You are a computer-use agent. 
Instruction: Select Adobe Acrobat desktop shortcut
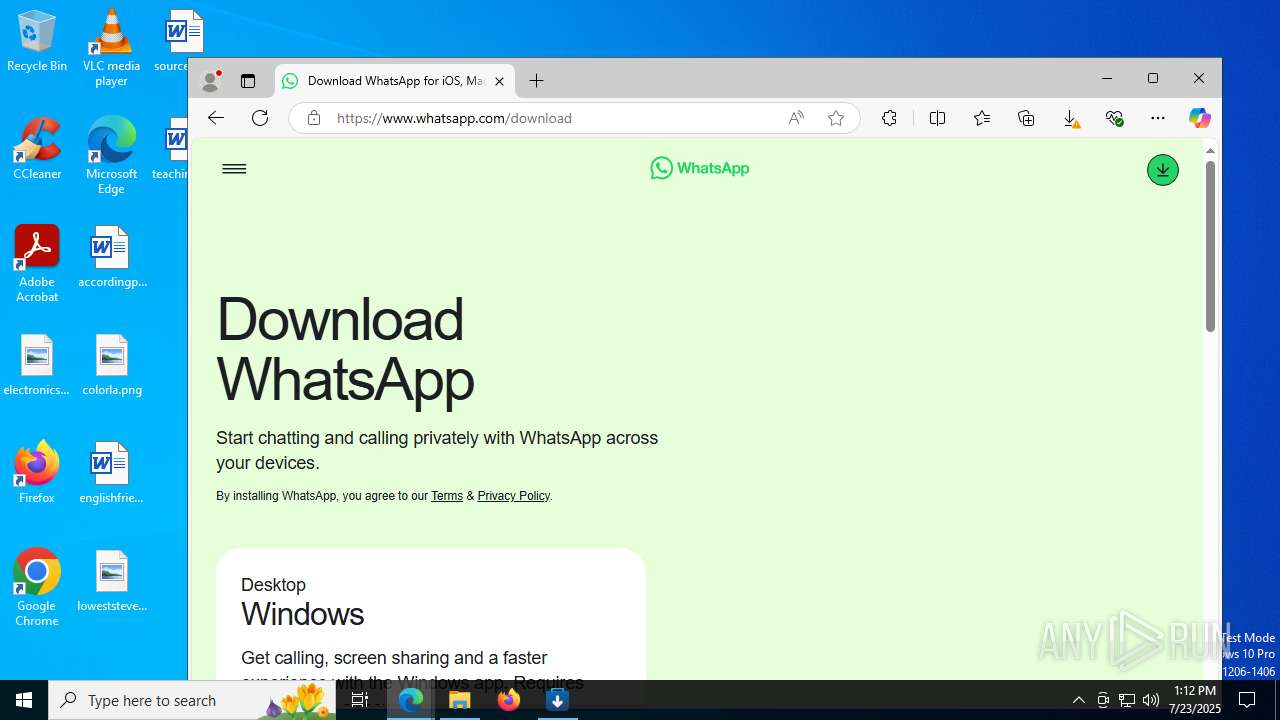pos(37,264)
